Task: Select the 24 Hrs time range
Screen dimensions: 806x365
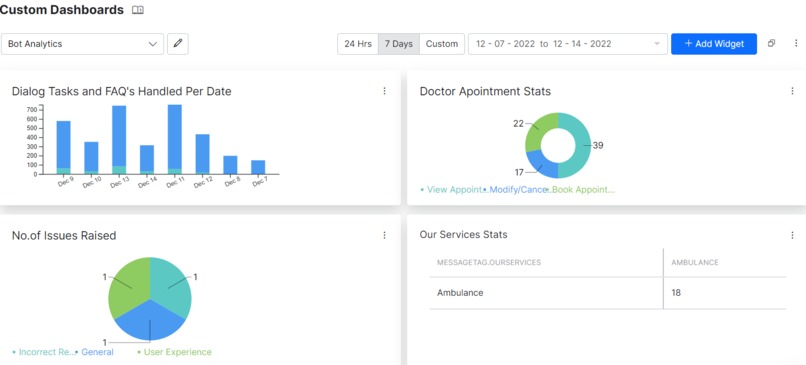Action: click(x=358, y=44)
